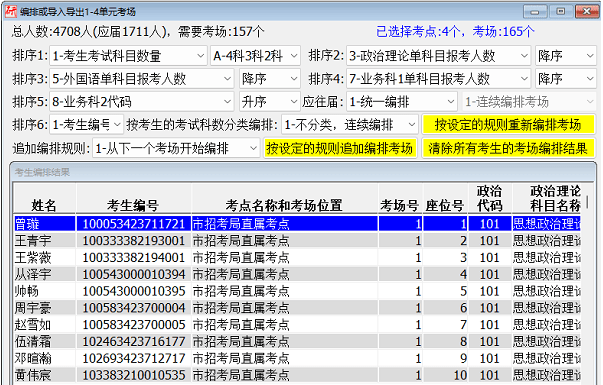This screenshot has height=385, width=603.
Task: Open 排序5 升序 order dropdown
Action: pos(270,102)
